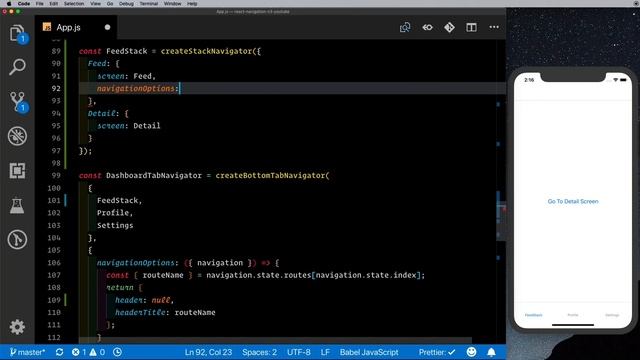Open the Apple menu
The width and height of the screenshot is (640, 360).
click(9, 3)
